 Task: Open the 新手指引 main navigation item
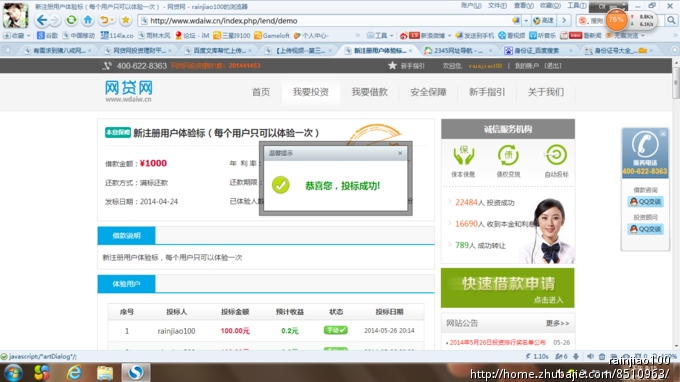tap(487, 92)
